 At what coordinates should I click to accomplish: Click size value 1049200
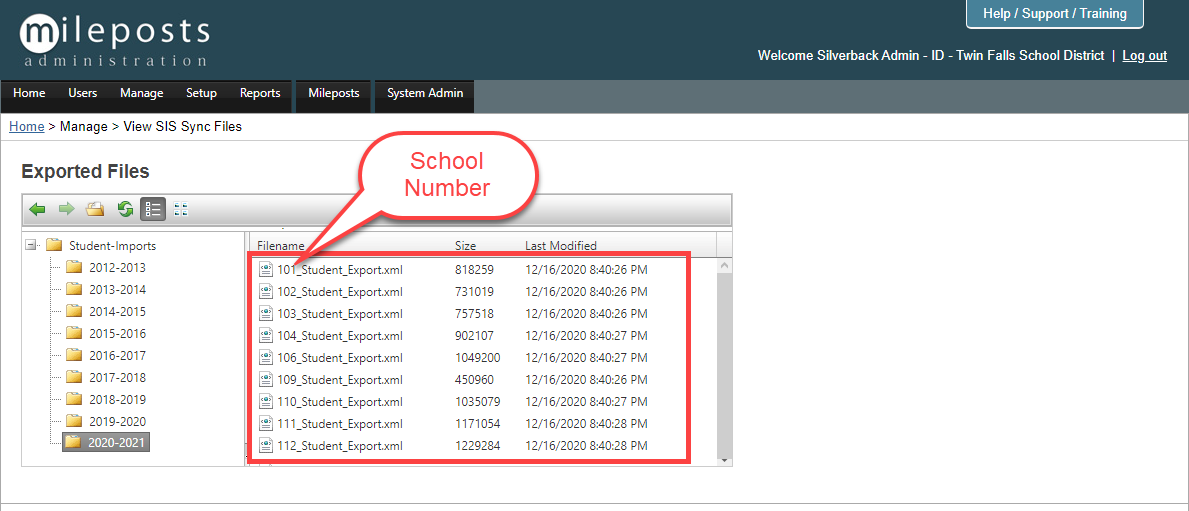pos(478,357)
